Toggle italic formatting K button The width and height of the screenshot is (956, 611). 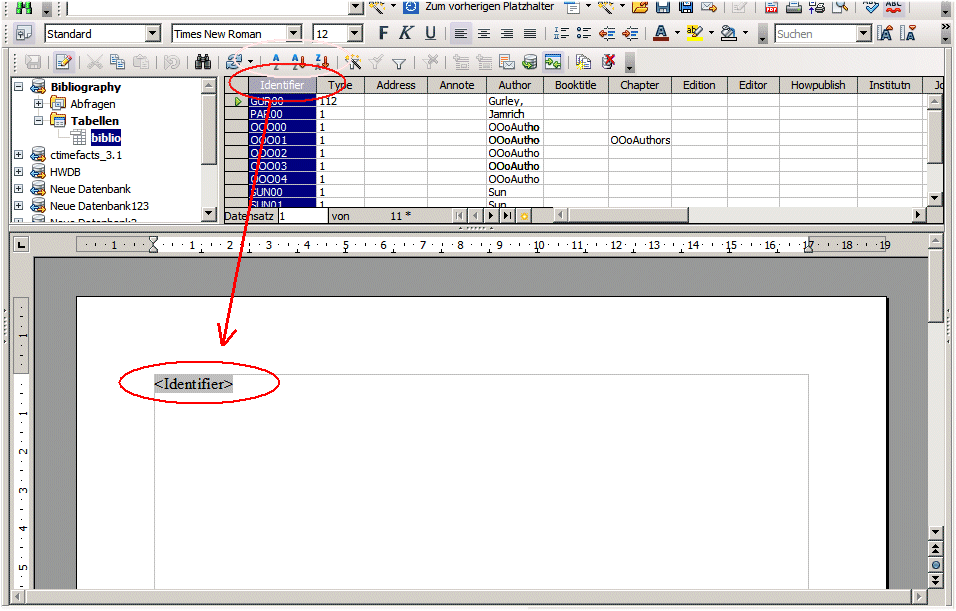[x=406, y=34]
